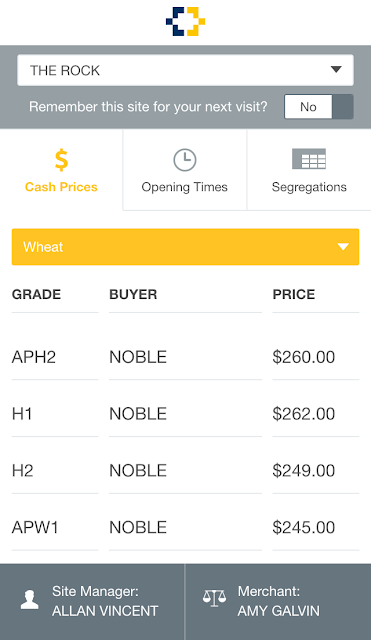Open THE ROCK site dropdown
The image size is (371, 640).
pos(185,70)
